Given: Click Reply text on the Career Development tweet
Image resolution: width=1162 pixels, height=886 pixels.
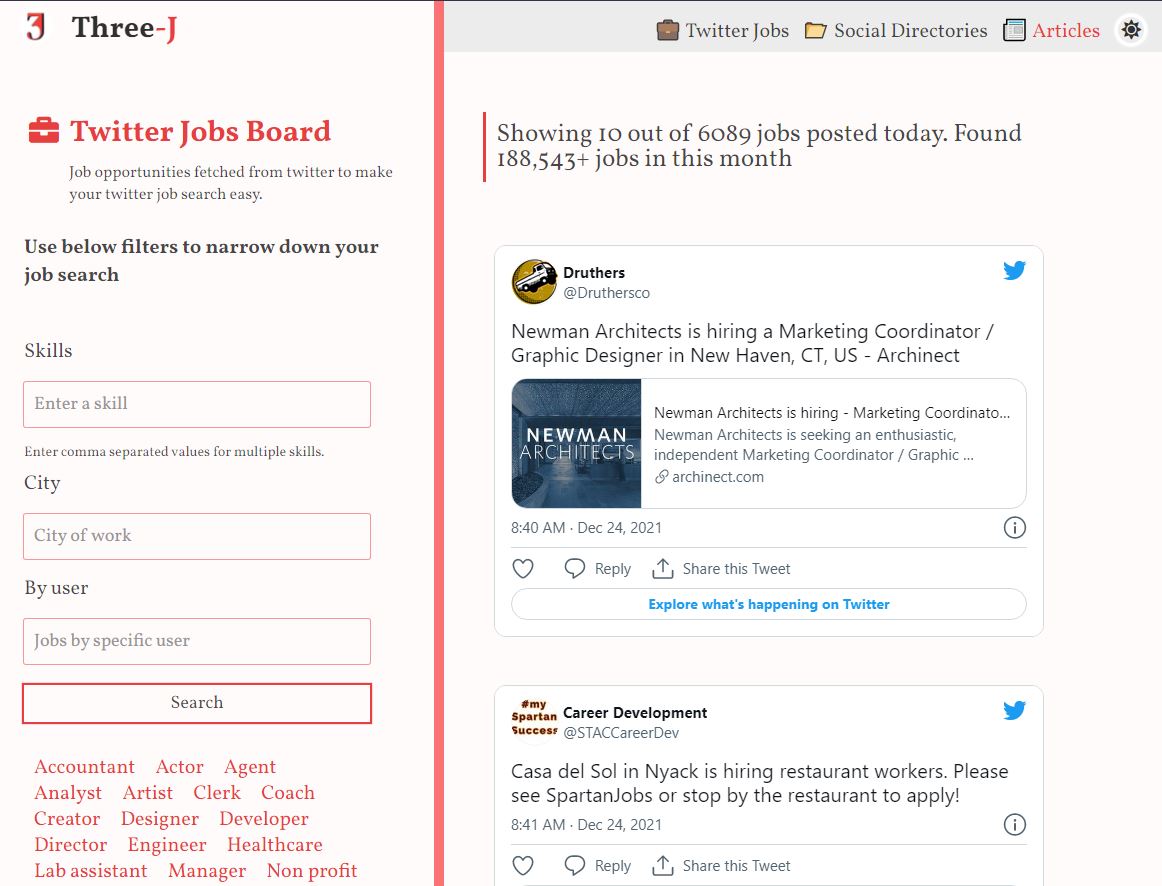Looking at the screenshot, I should point(613,866).
